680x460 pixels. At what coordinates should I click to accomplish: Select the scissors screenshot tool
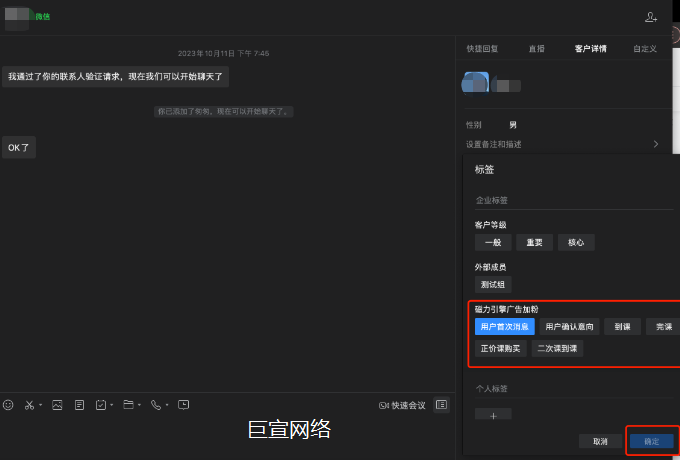tap(29, 405)
